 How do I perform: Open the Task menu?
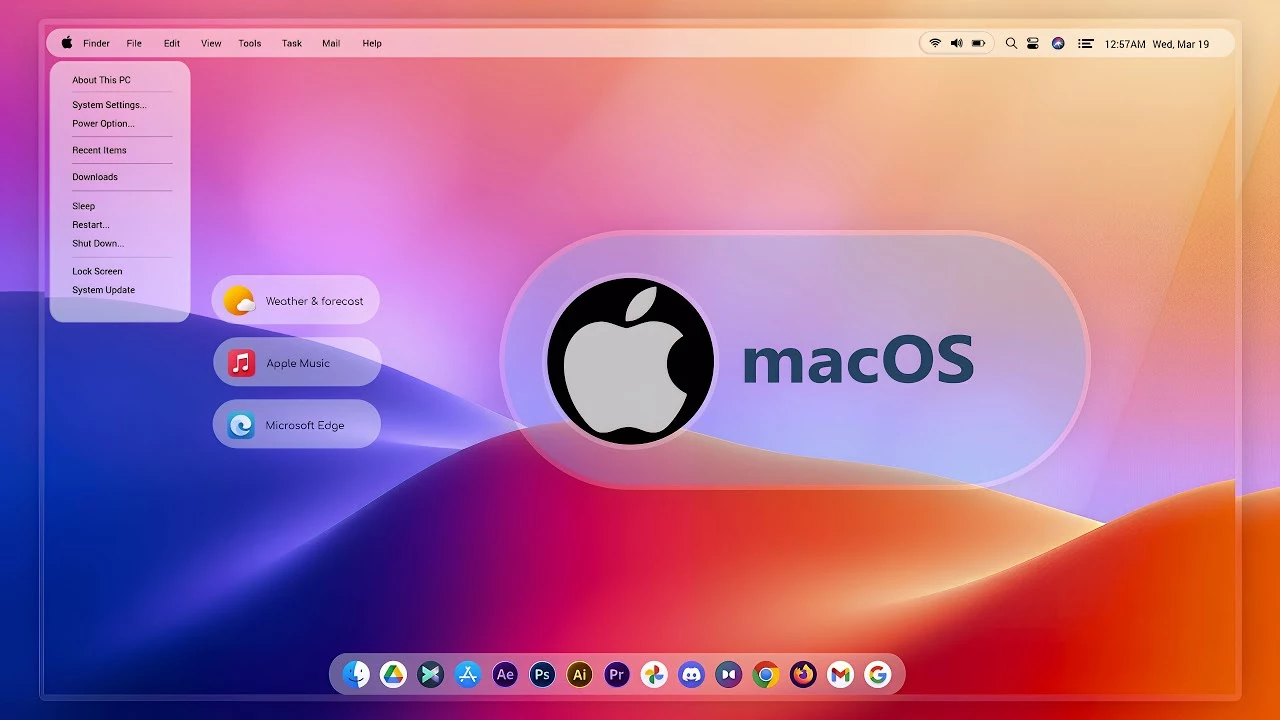tap(292, 43)
